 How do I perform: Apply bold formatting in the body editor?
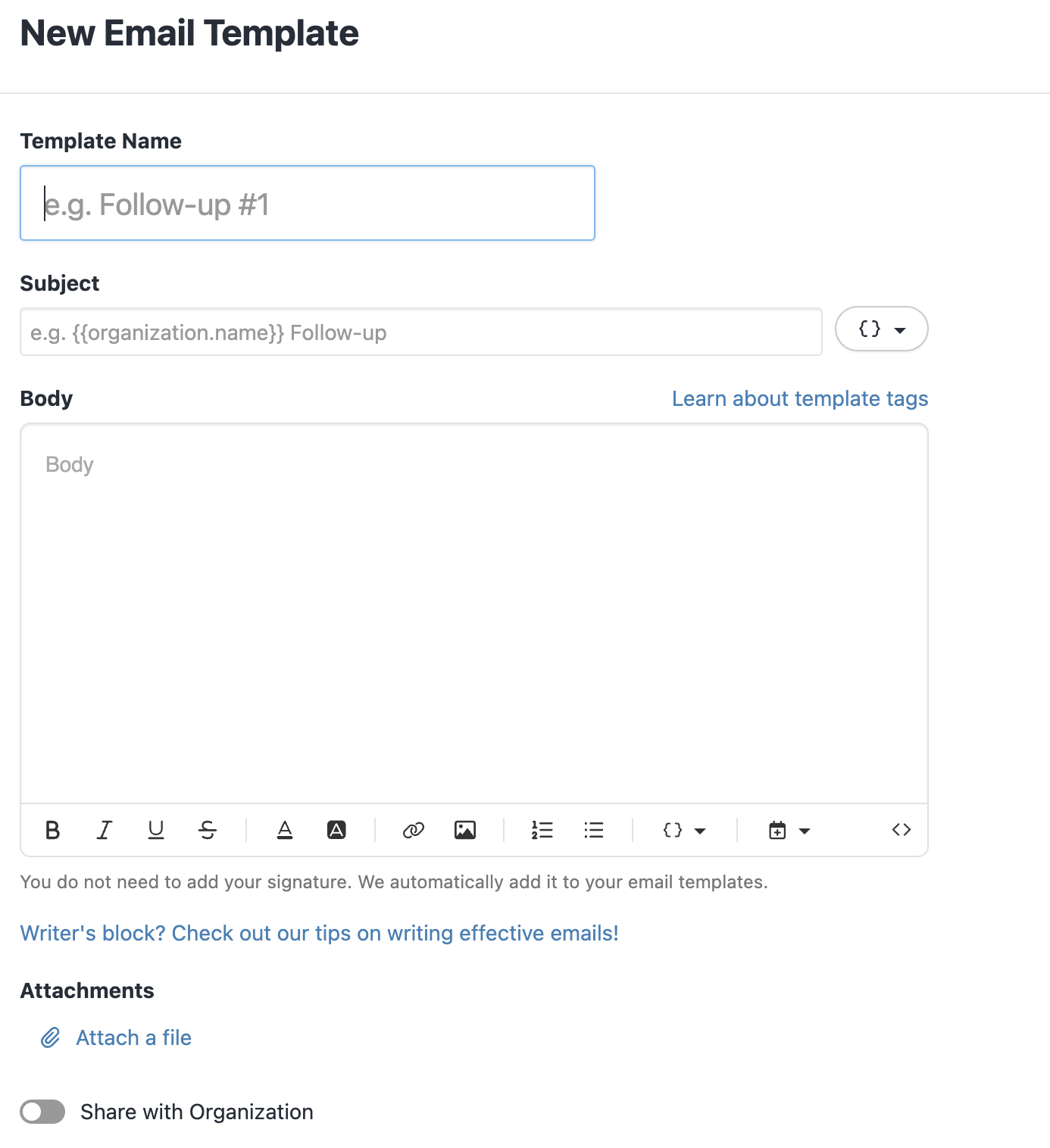point(52,830)
